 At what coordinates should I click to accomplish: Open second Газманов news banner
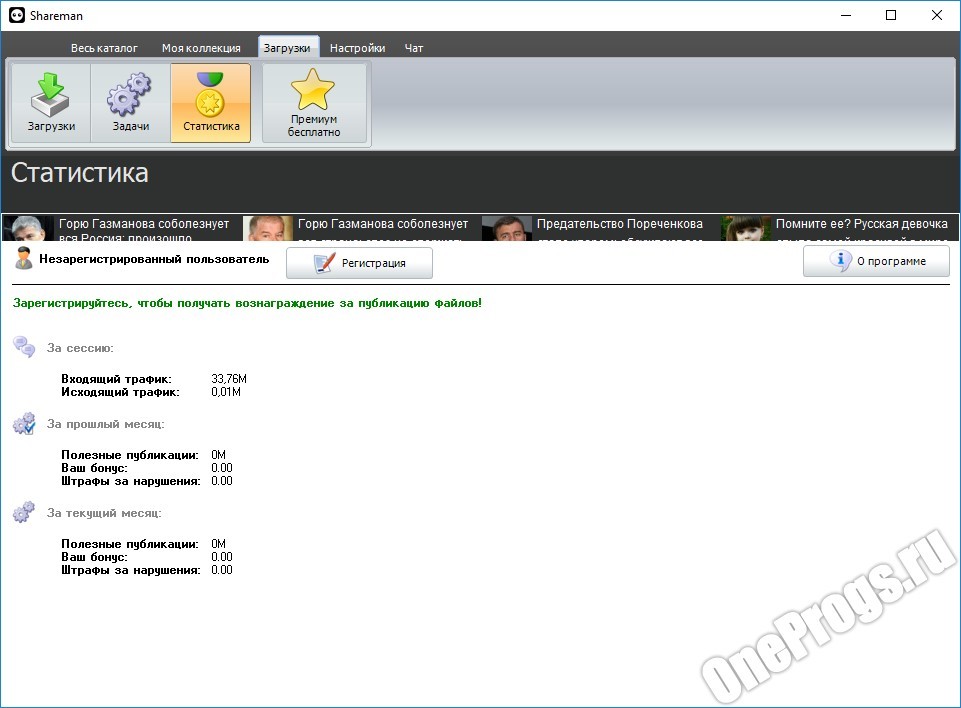(359, 227)
